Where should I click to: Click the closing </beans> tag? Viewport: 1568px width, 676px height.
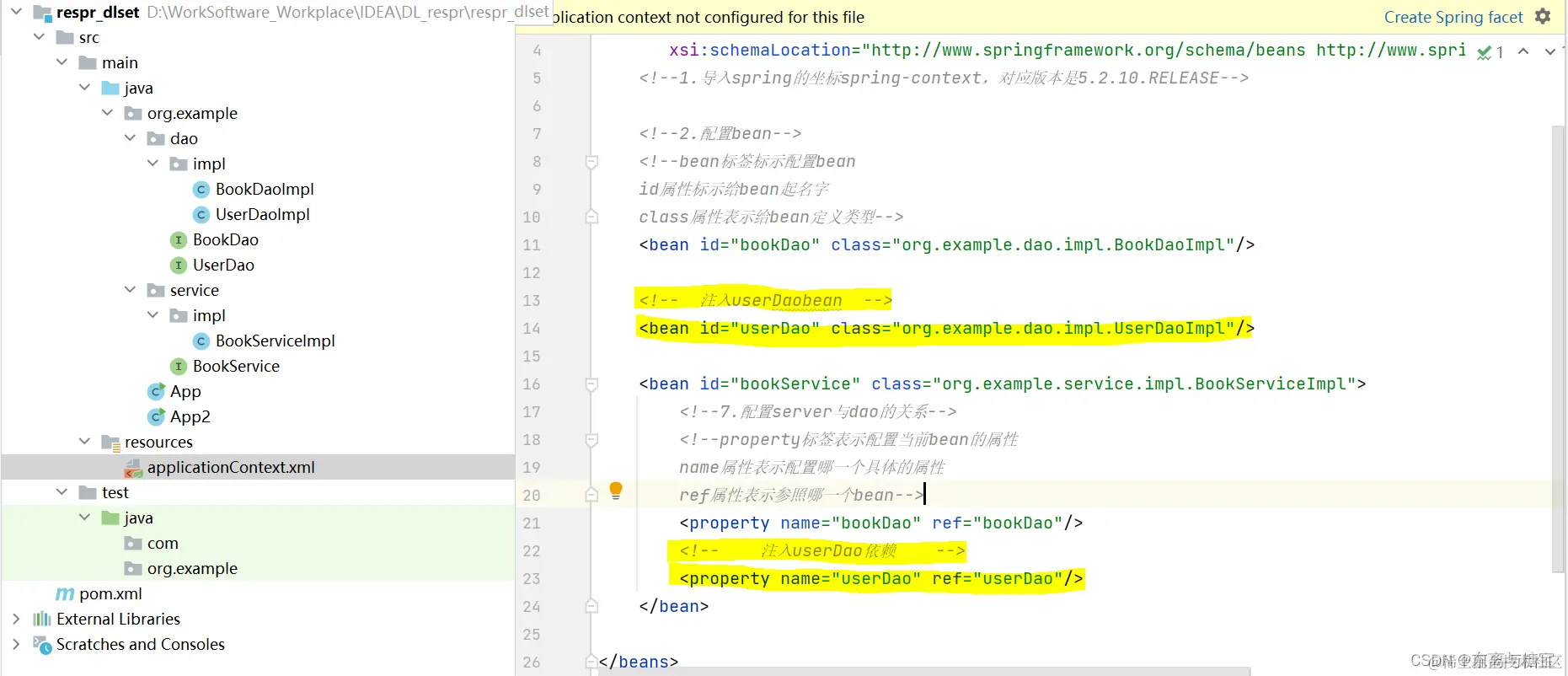[x=639, y=663]
